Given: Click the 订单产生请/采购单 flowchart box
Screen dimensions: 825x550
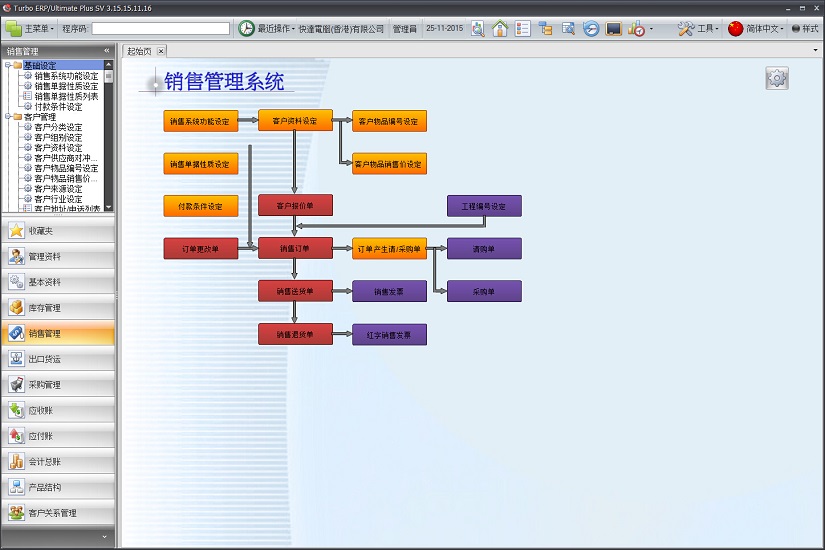Looking at the screenshot, I should 389,248.
